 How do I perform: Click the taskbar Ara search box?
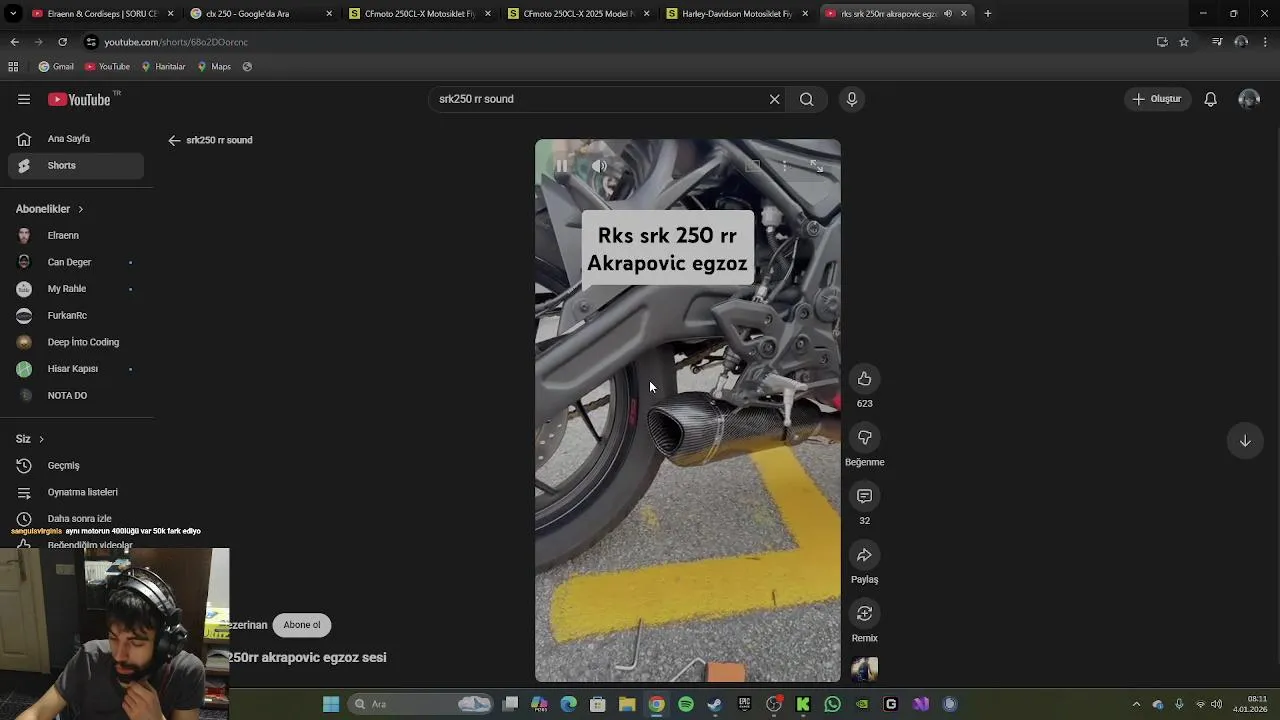(420, 704)
